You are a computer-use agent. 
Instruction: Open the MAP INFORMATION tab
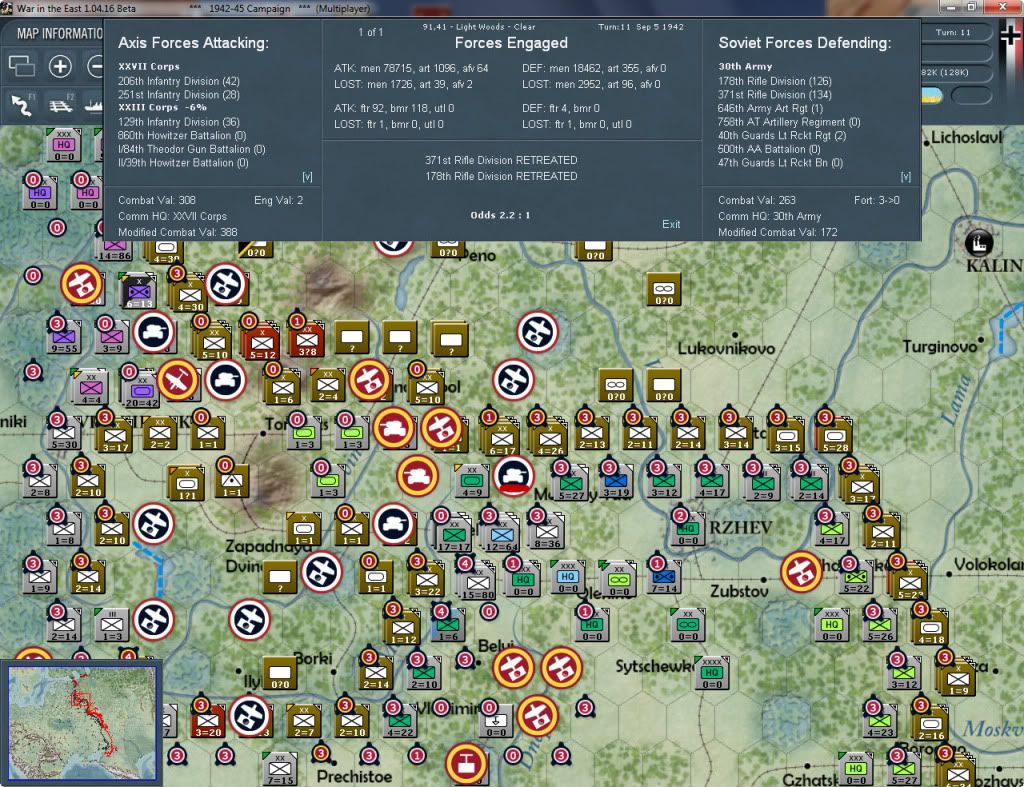[x=59, y=33]
